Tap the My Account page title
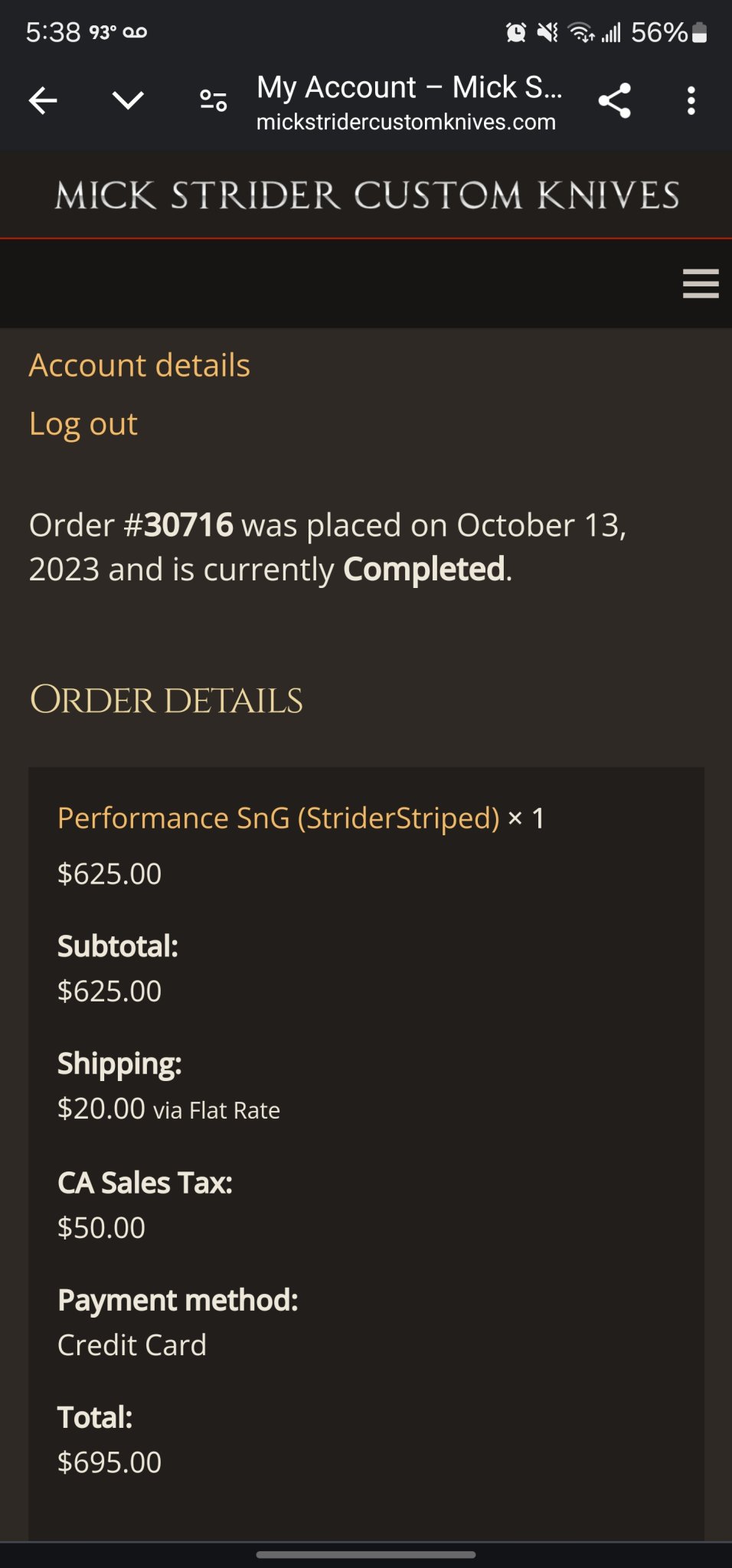Image resolution: width=732 pixels, height=1568 pixels. tap(409, 87)
